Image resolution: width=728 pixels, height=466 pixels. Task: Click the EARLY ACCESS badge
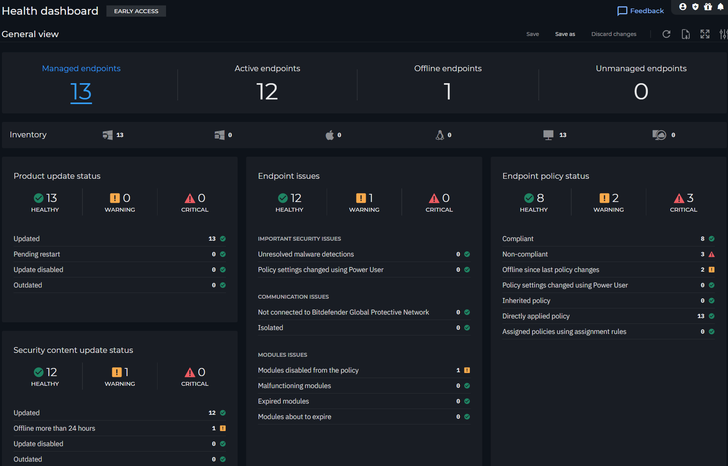click(x=136, y=11)
